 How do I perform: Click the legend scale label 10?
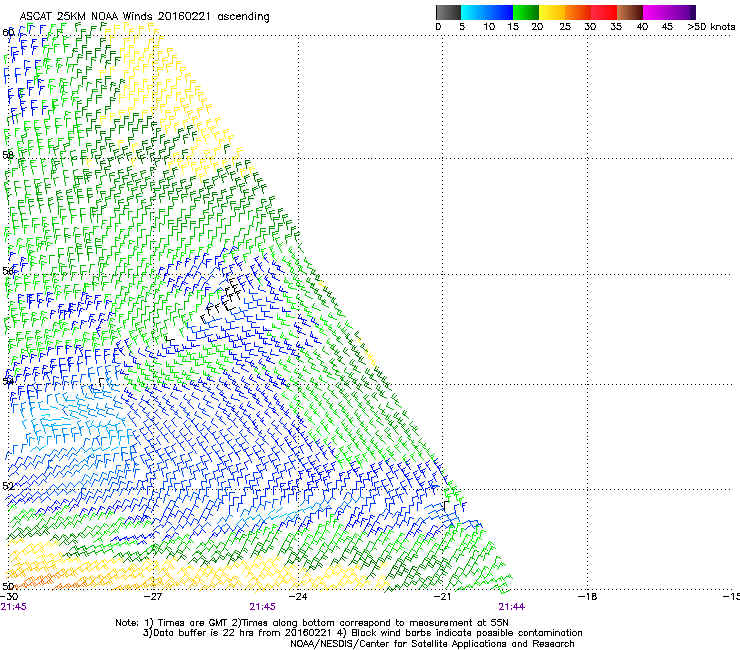(489, 27)
